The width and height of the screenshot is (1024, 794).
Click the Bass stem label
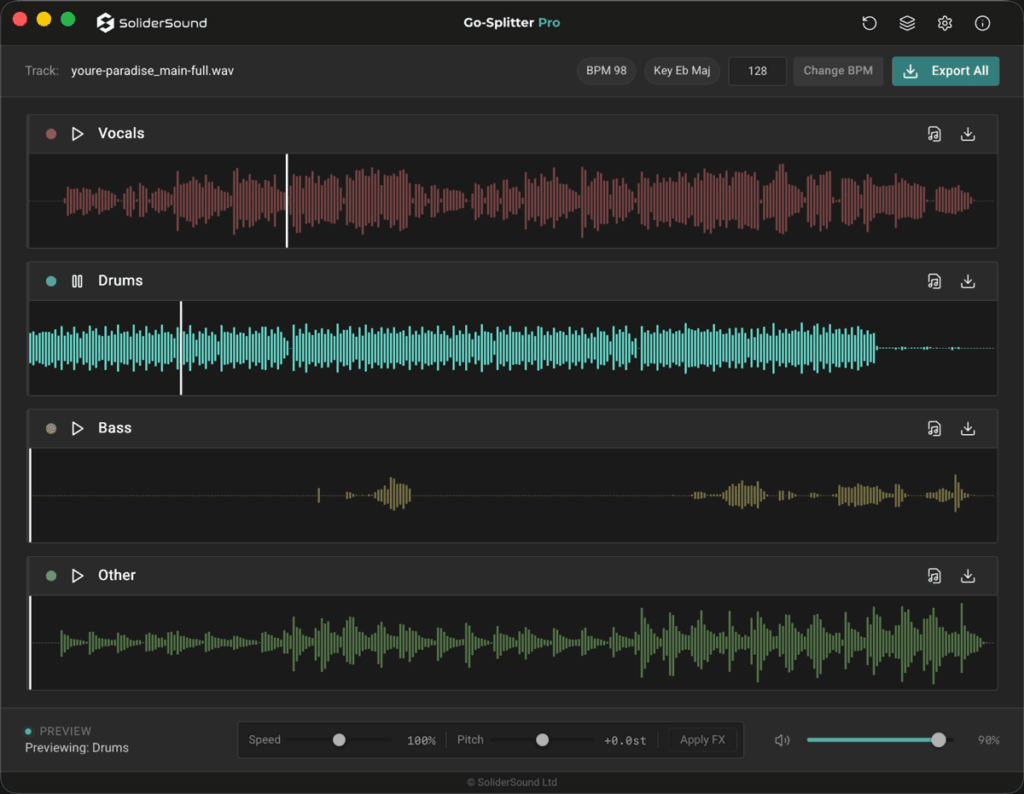point(115,428)
